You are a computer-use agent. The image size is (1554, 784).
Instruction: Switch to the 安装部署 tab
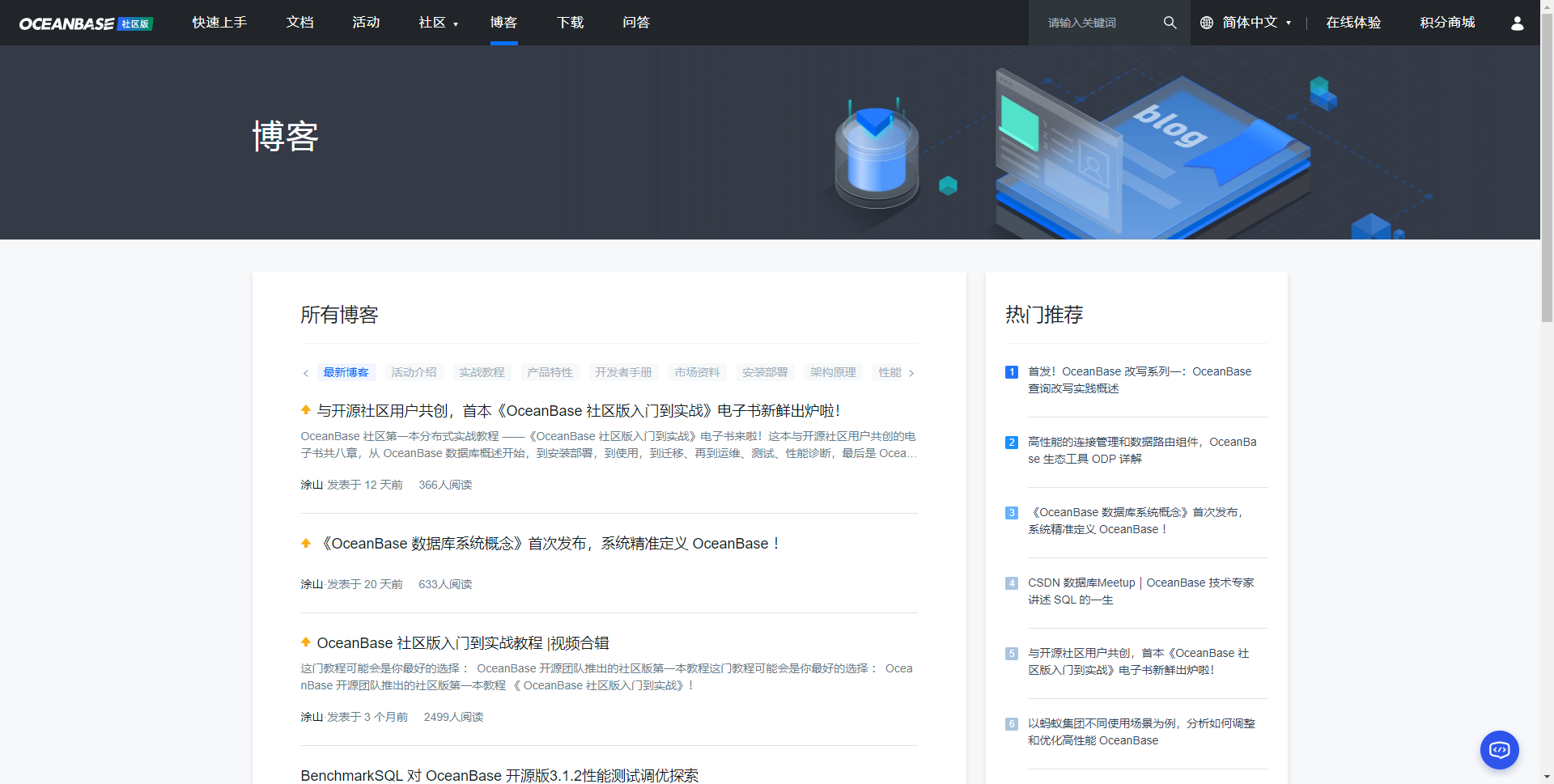pos(765,372)
